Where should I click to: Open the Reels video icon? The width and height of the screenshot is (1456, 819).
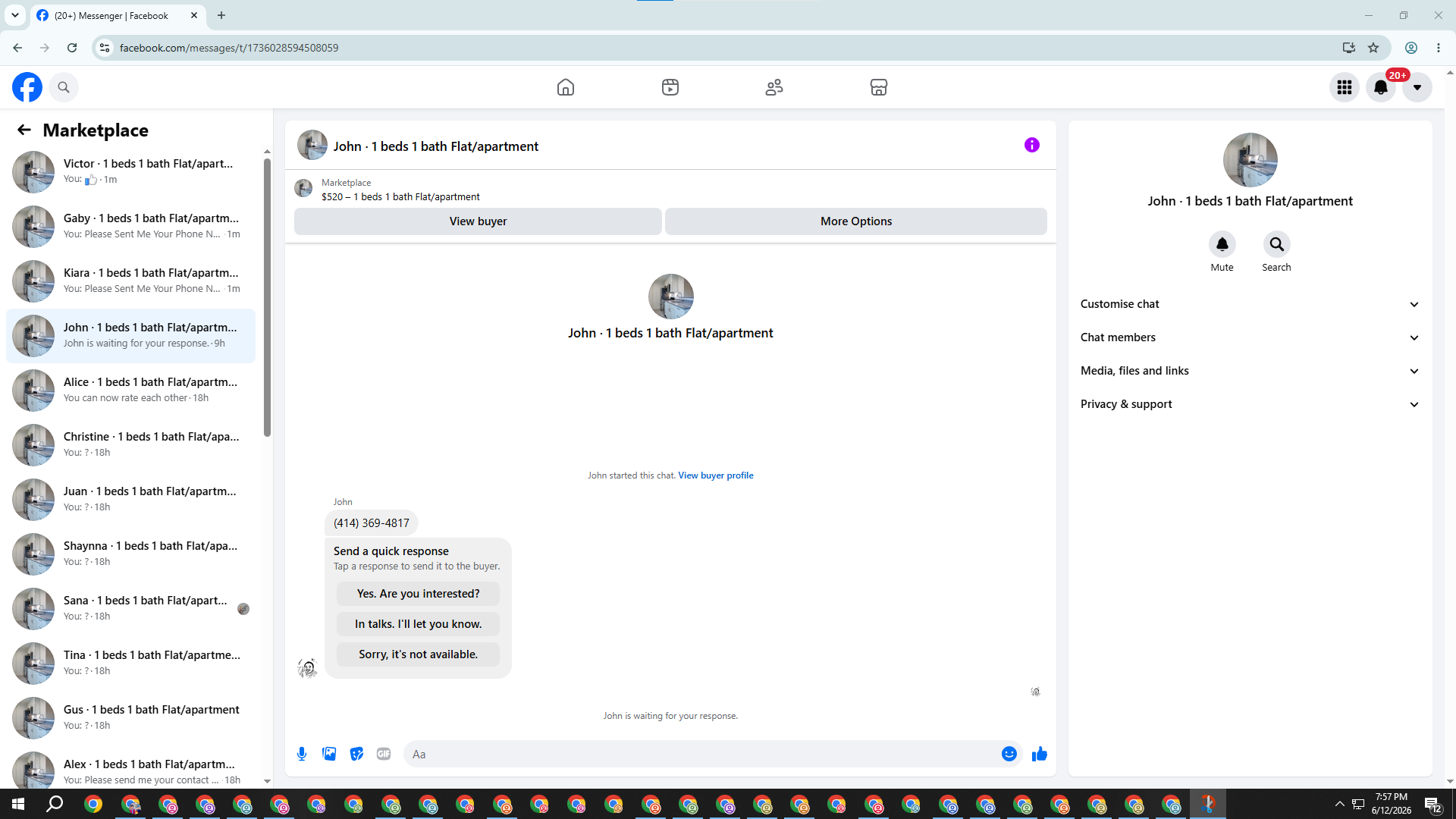pyautogui.click(x=670, y=87)
